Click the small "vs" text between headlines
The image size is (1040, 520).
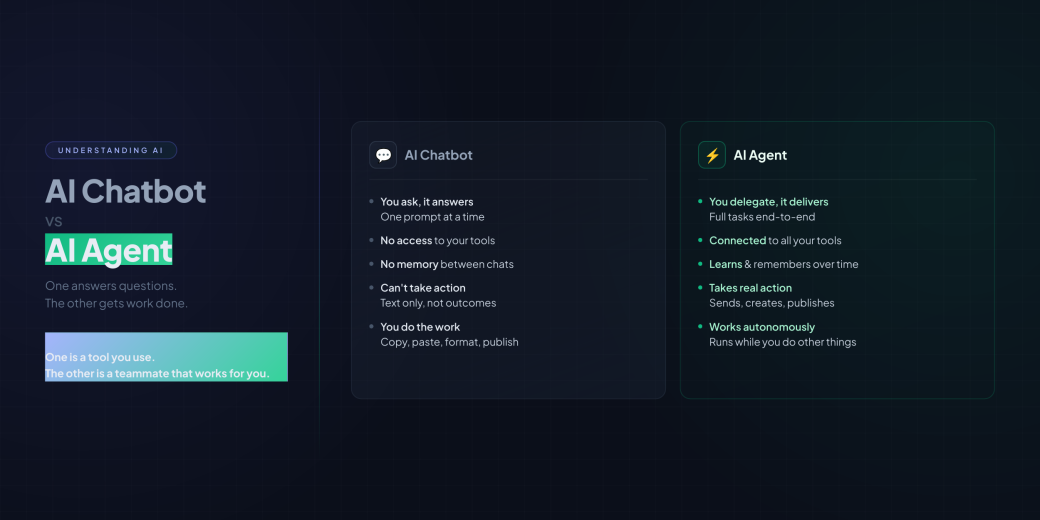pyautogui.click(x=54, y=222)
